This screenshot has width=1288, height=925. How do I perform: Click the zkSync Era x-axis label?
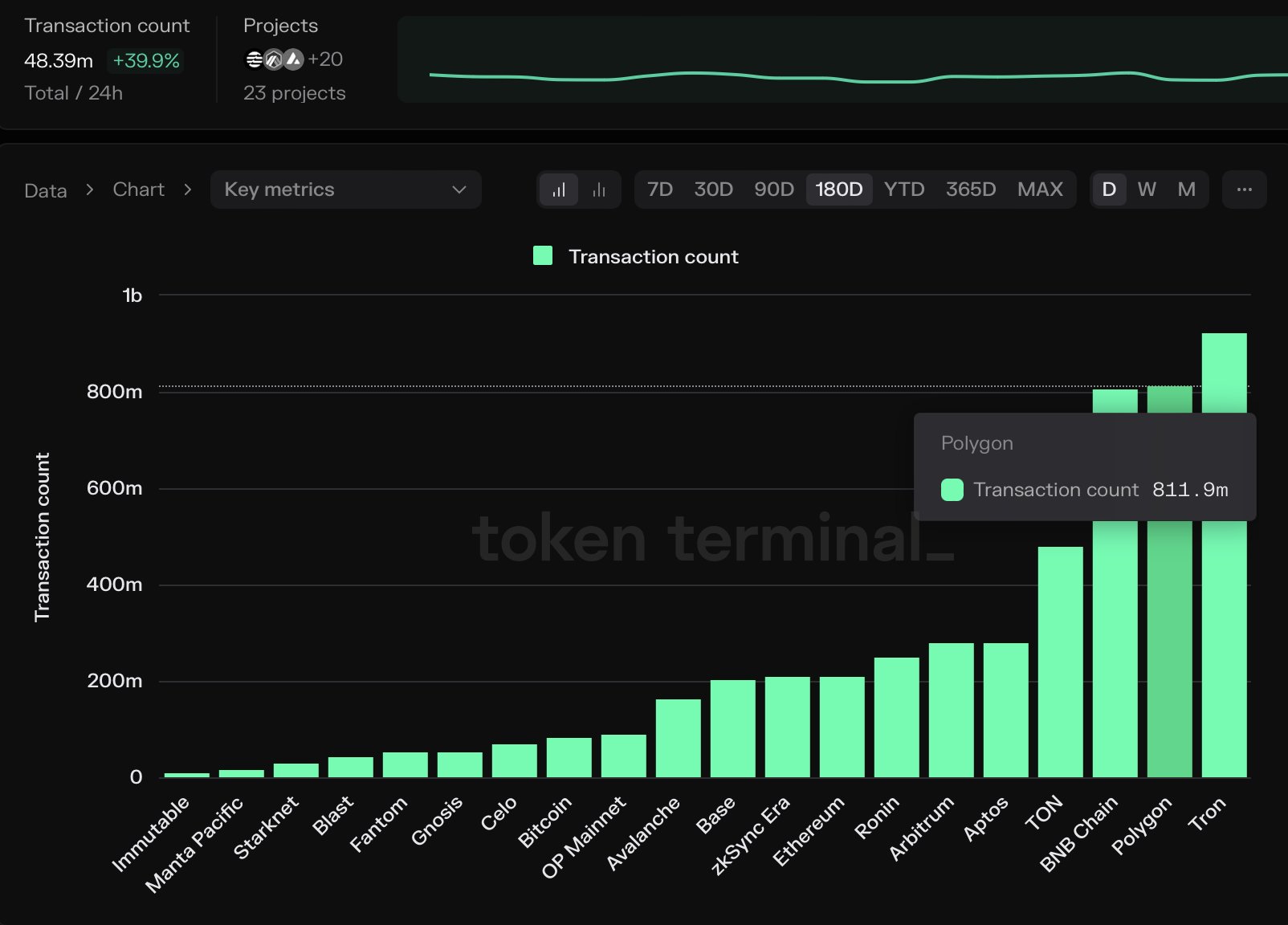[752, 835]
